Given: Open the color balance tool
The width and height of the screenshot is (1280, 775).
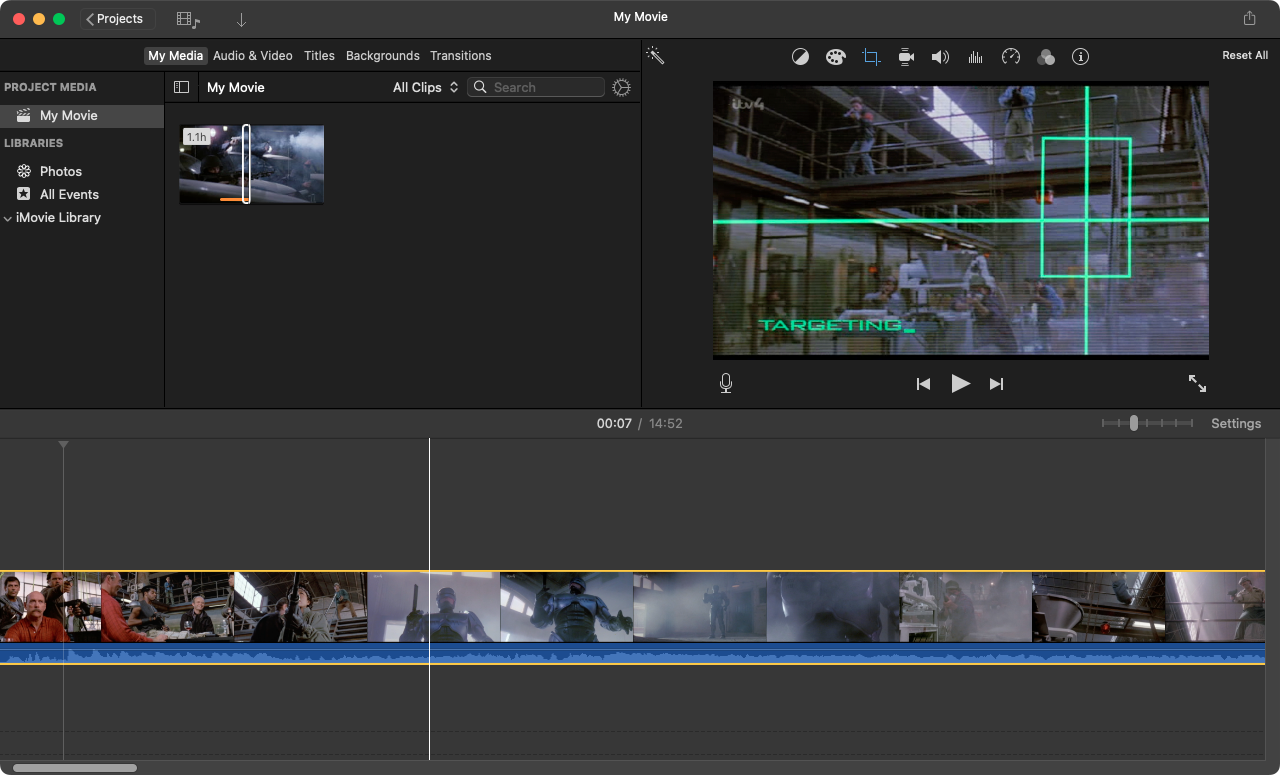Looking at the screenshot, I should tap(800, 57).
